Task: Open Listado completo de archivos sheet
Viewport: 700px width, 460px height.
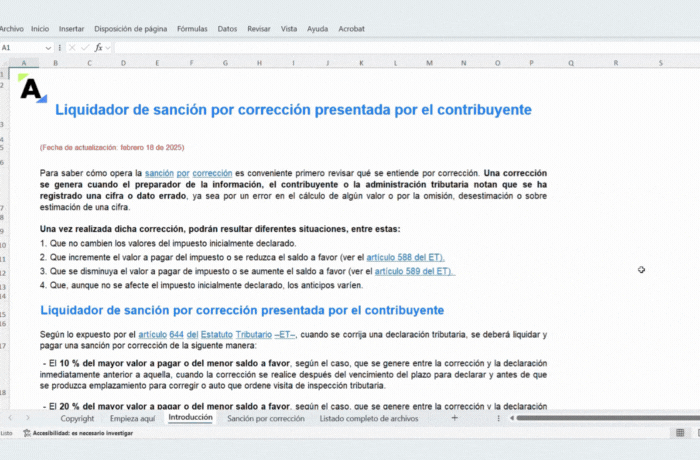Action: [369, 418]
